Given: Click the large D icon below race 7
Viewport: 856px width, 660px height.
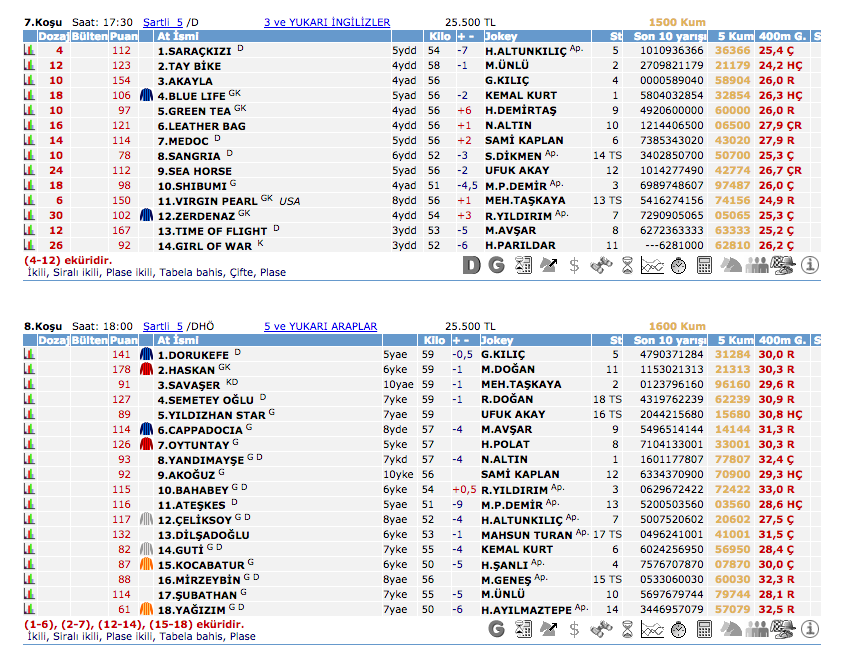Looking at the screenshot, I should click(472, 265).
